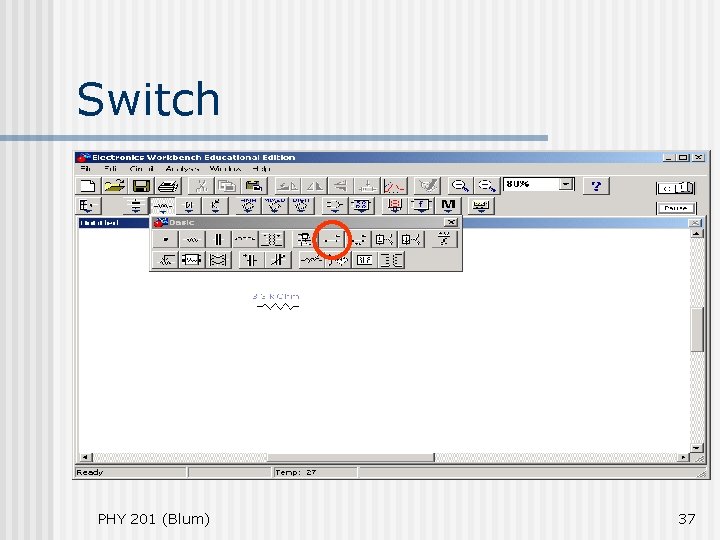Viewport: 720px width, 540px height.
Task: Open the Sources parts bin
Action: coord(136,206)
